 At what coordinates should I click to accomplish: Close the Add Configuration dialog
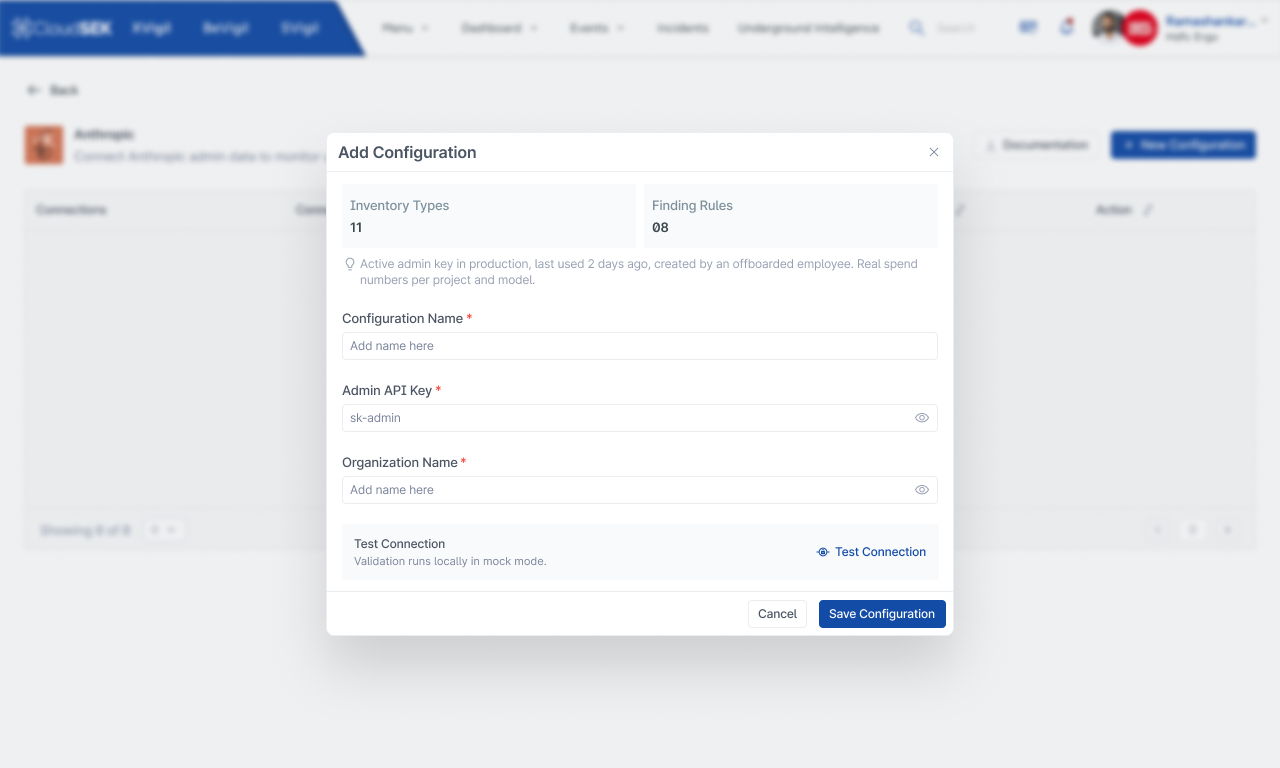tap(934, 152)
